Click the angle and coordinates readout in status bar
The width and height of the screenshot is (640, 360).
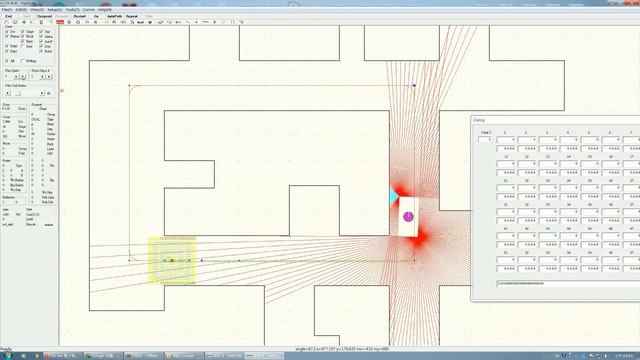point(342,349)
